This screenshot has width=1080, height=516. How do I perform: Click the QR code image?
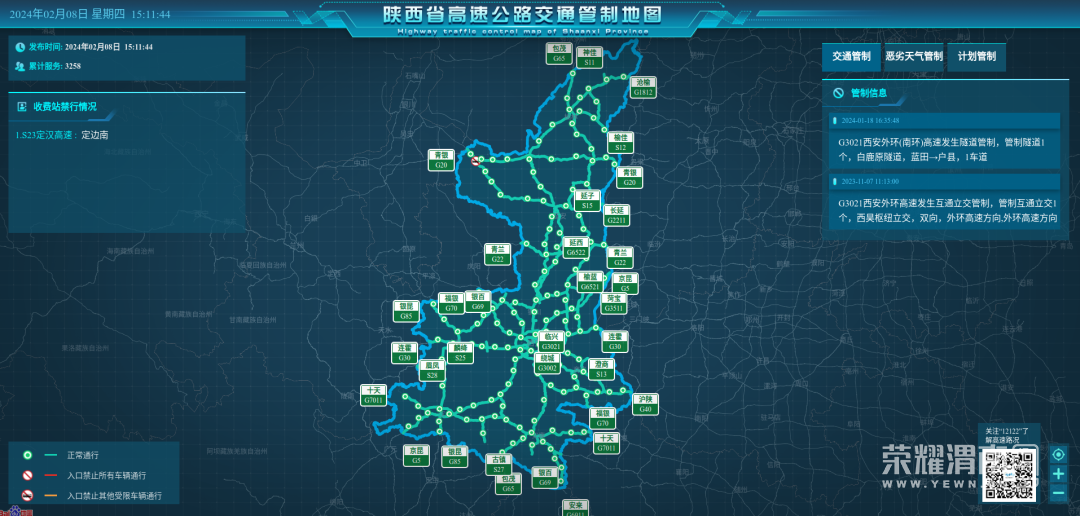[x=1010, y=473]
